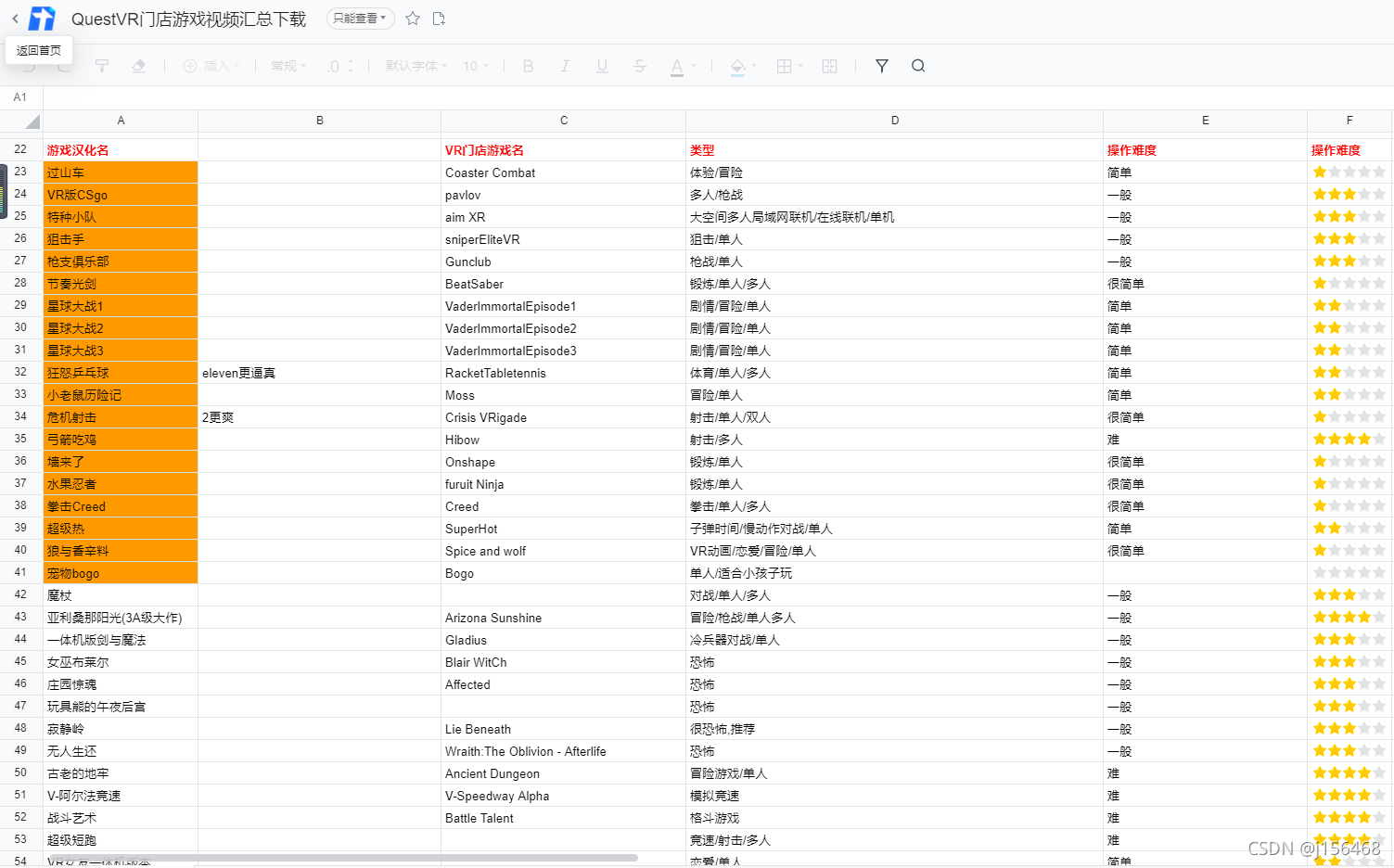Click the eleven更逼真 note cell

pyautogui.click(x=320, y=373)
